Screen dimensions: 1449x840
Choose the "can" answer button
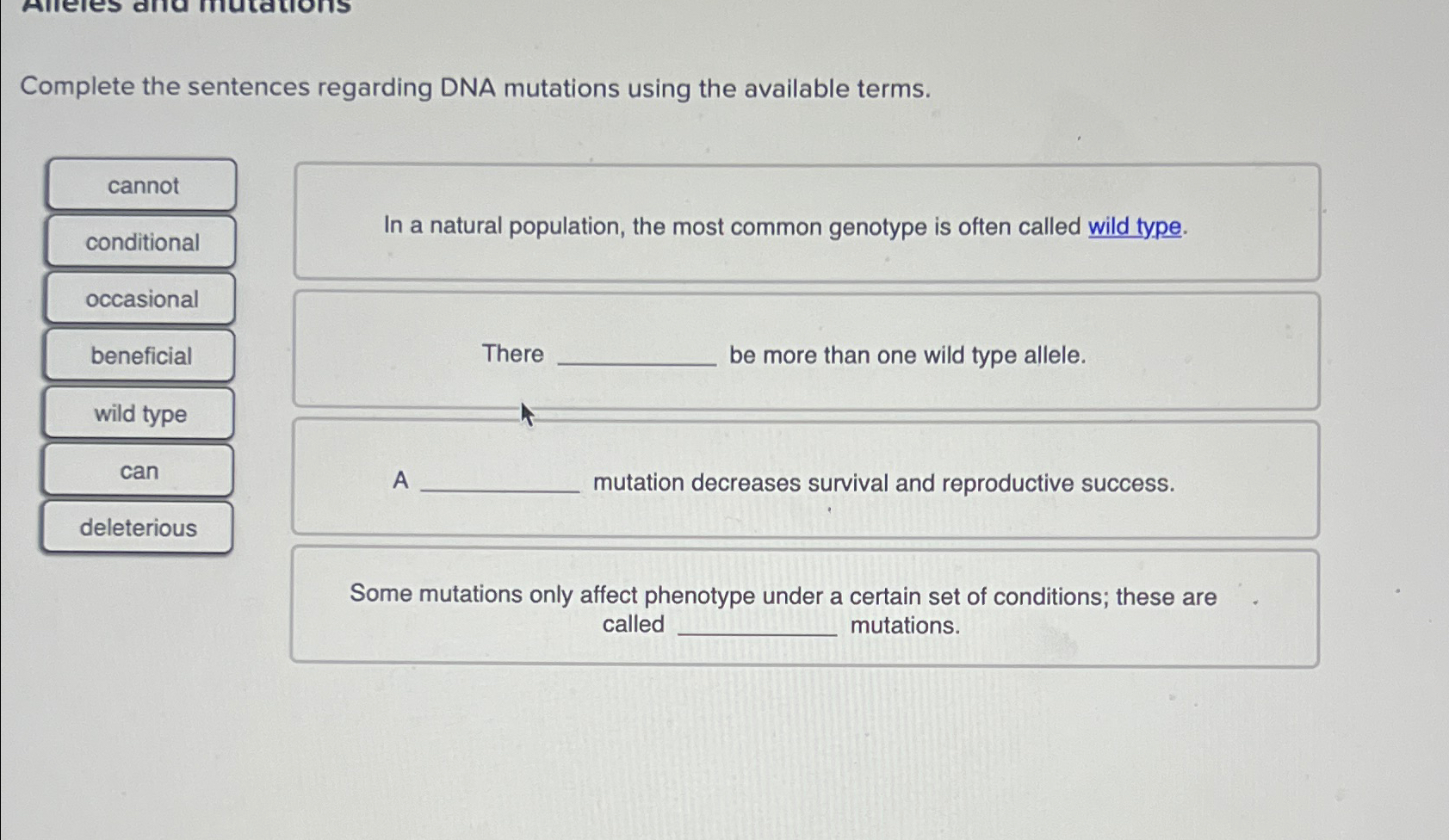[x=140, y=471]
